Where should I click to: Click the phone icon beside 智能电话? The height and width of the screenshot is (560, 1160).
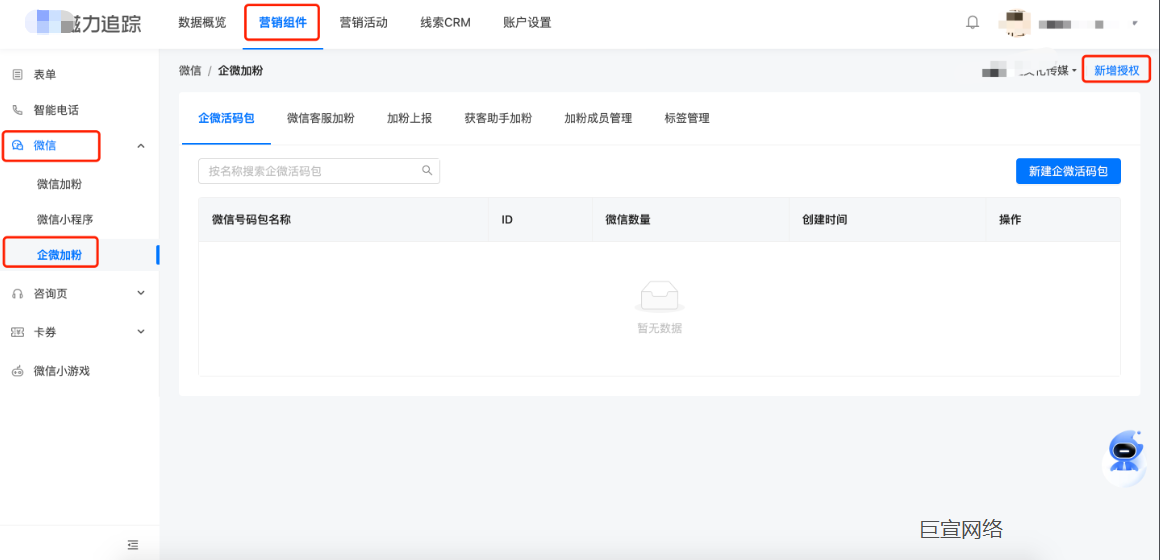pyautogui.click(x=17, y=110)
